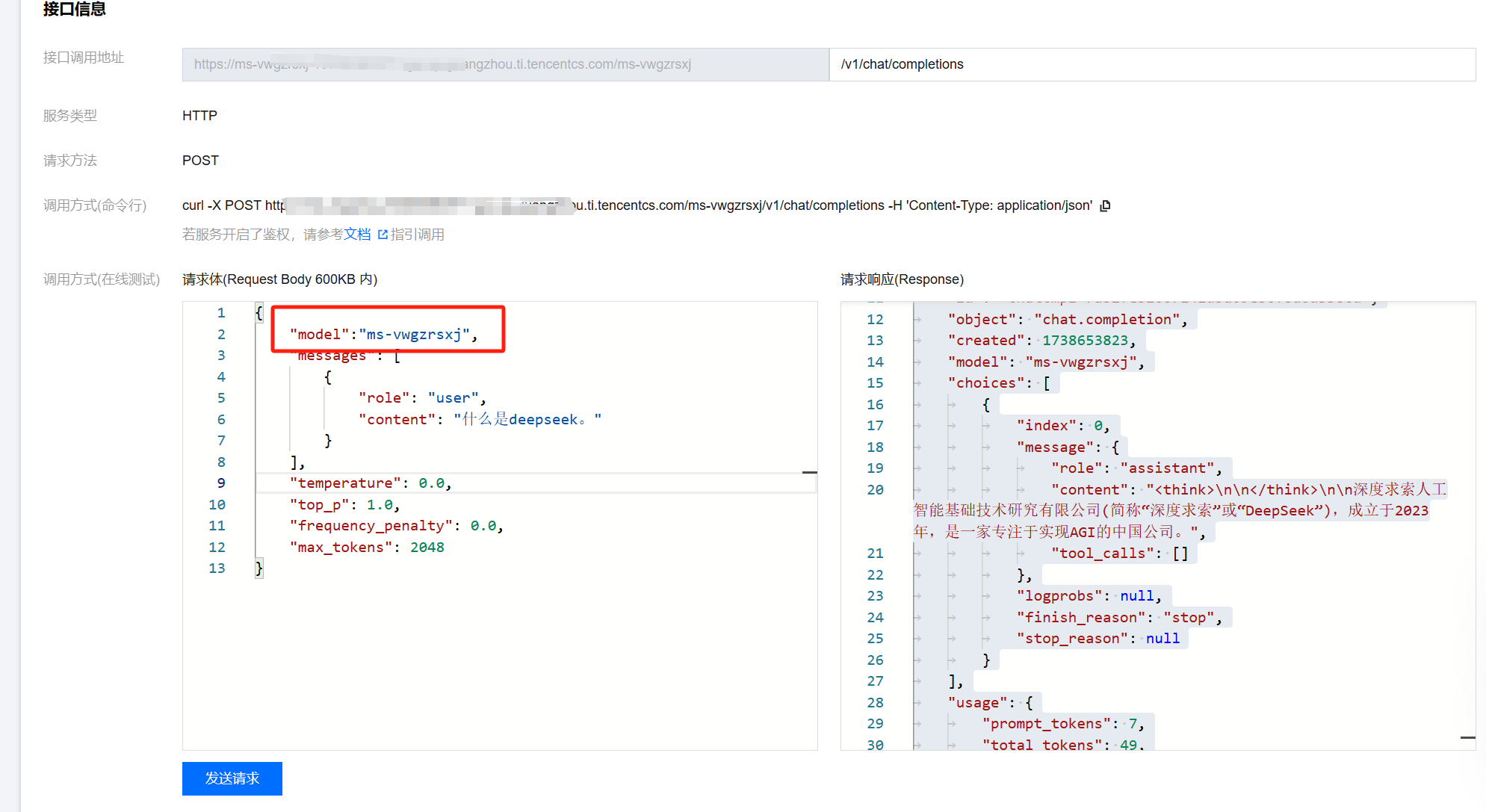1486x812 pixels.
Task: Click line number 13 in request editor
Action: tap(217, 568)
